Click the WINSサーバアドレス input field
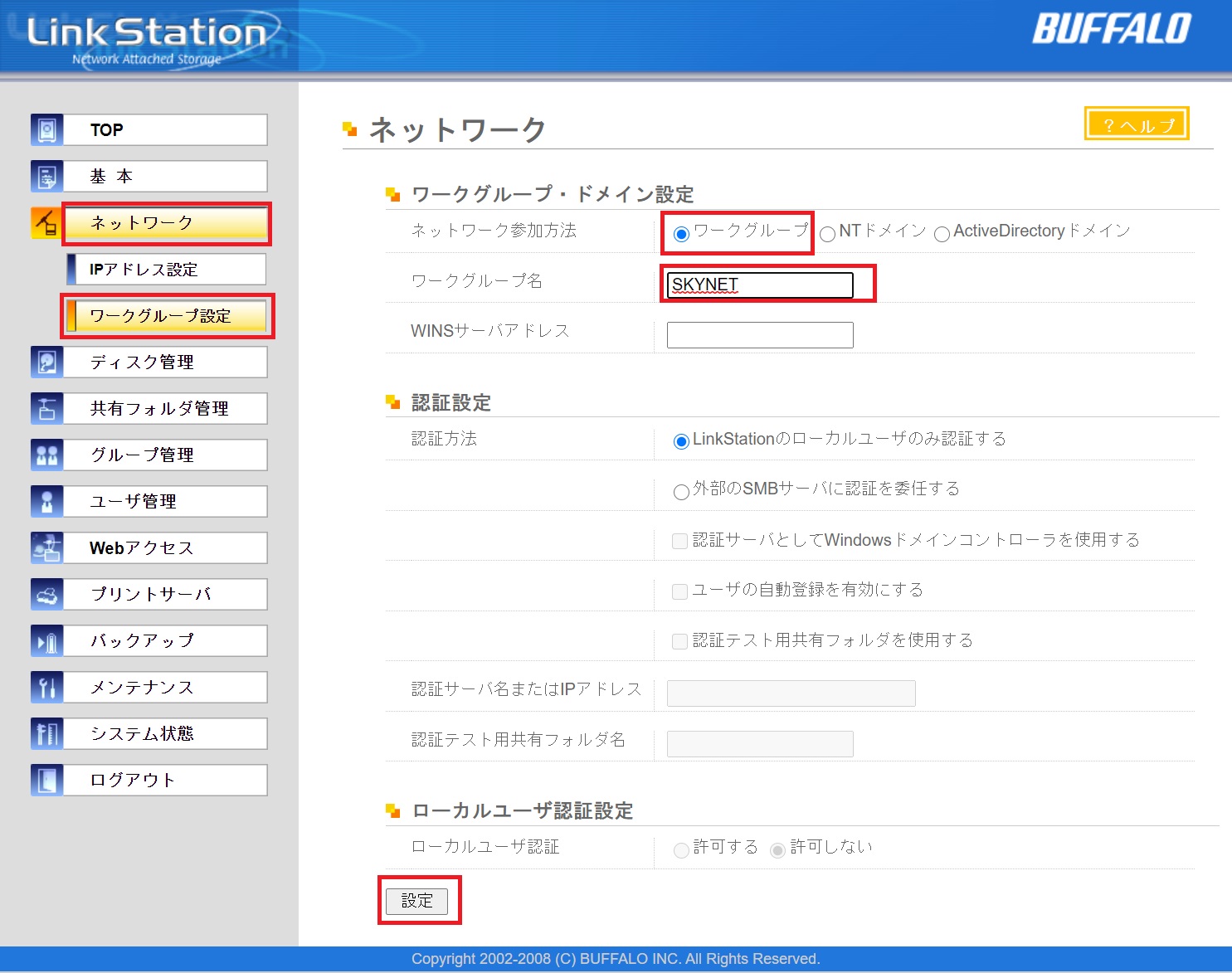The image size is (1232, 973). click(x=760, y=335)
